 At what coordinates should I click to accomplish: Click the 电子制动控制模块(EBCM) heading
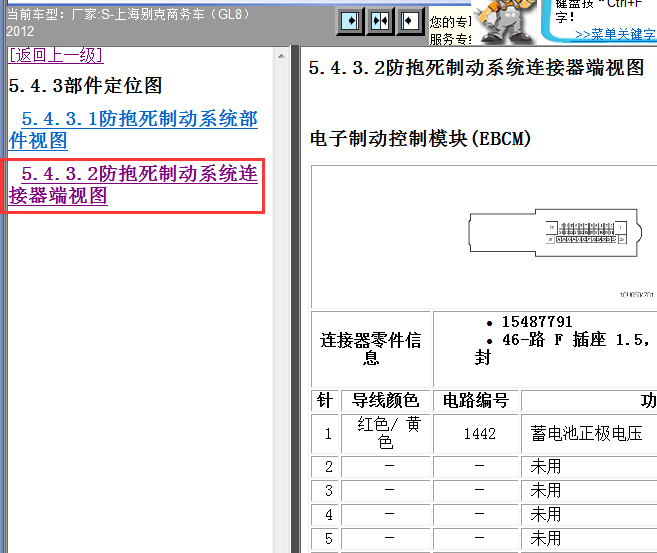click(x=421, y=139)
